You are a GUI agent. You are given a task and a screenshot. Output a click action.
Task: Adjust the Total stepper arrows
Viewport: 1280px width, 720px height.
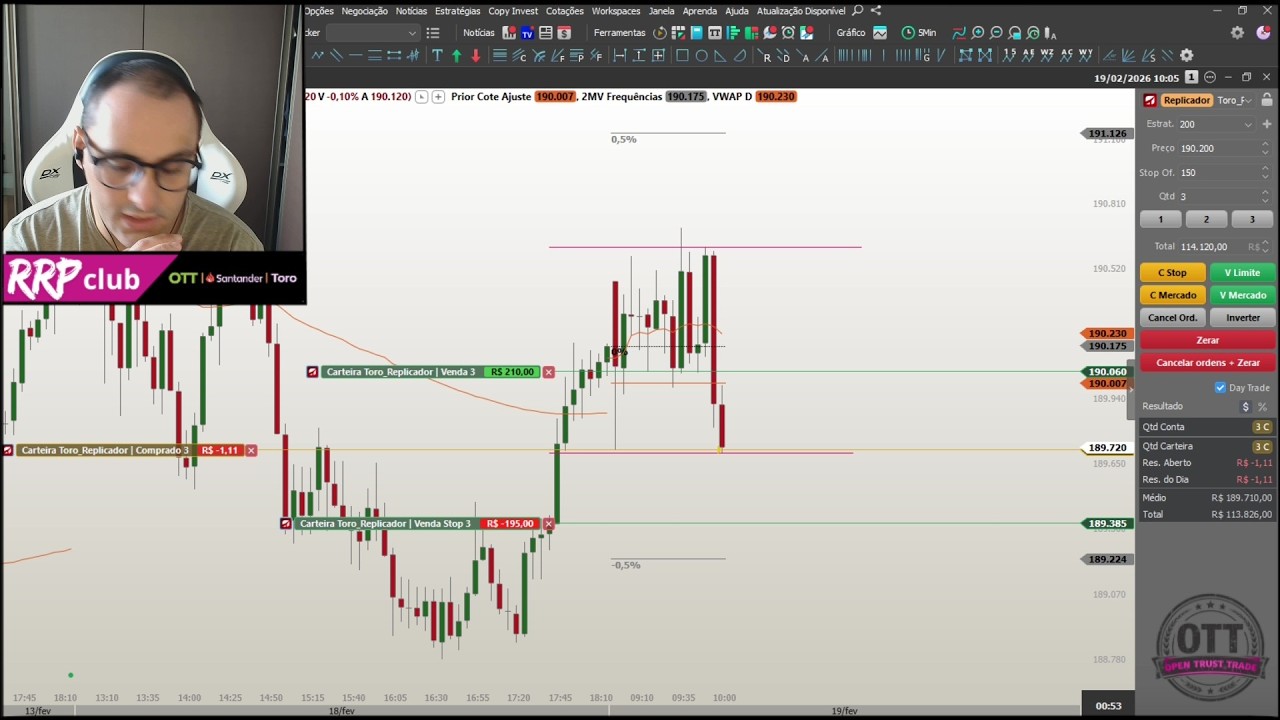tap(1265, 246)
